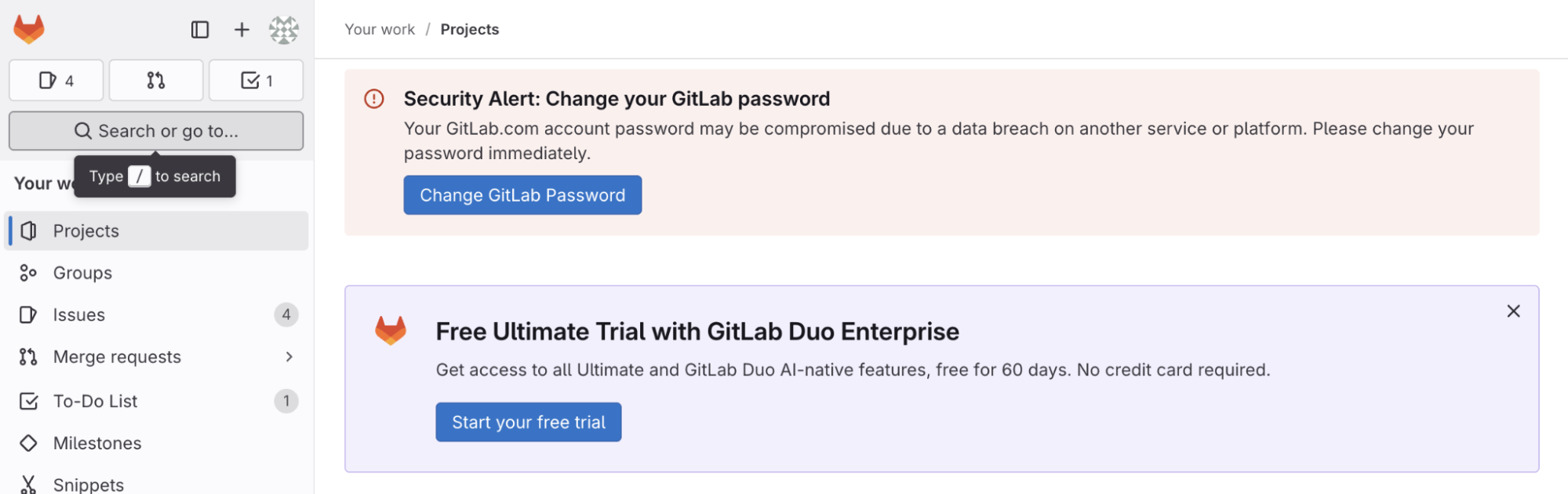Click Start your free trial button
Image resolution: width=1568 pixels, height=494 pixels.
[x=529, y=422]
